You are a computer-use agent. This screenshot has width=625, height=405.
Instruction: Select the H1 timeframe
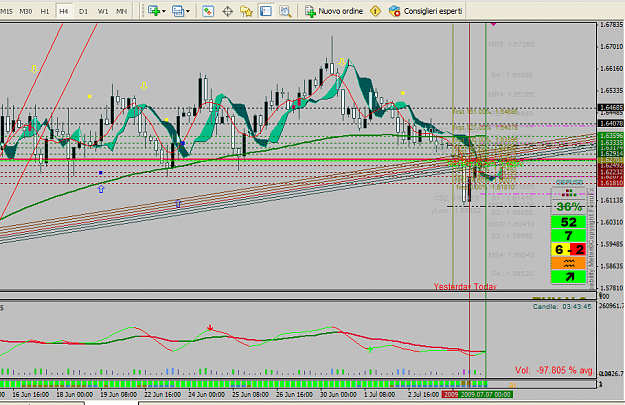pos(45,11)
